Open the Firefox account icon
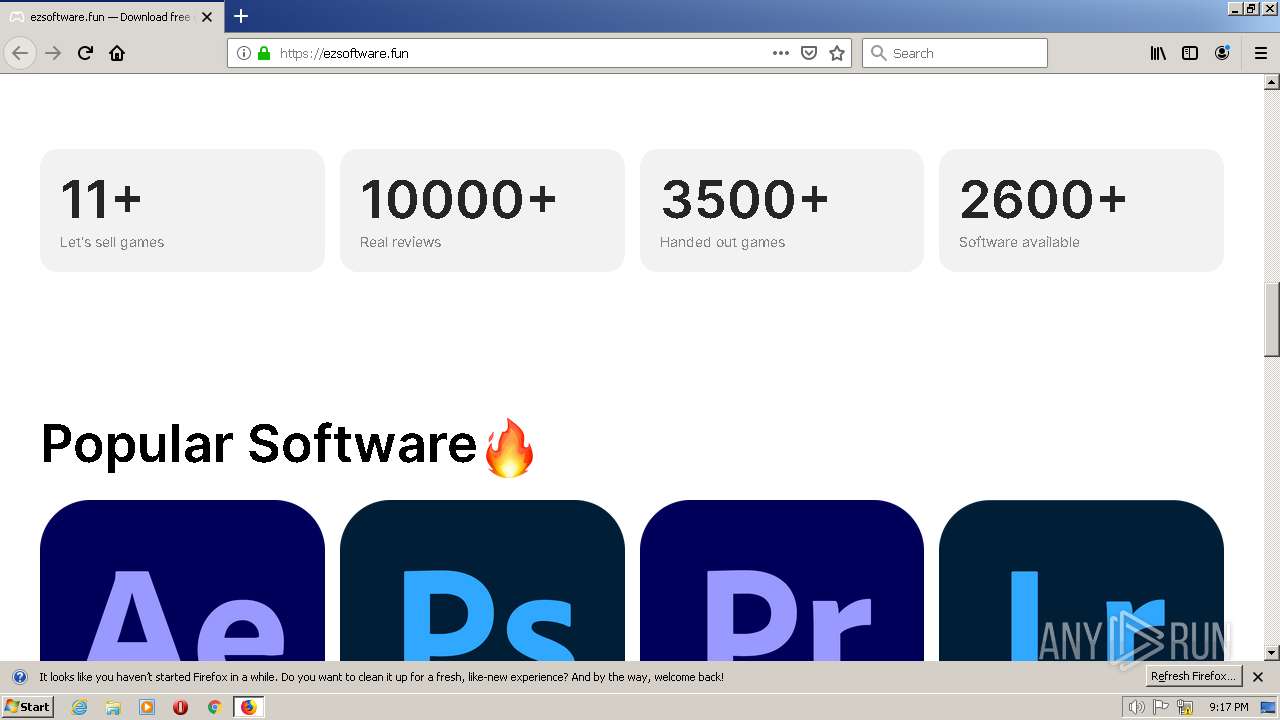This screenshot has width=1280, height=720. tap(1222, 53)
